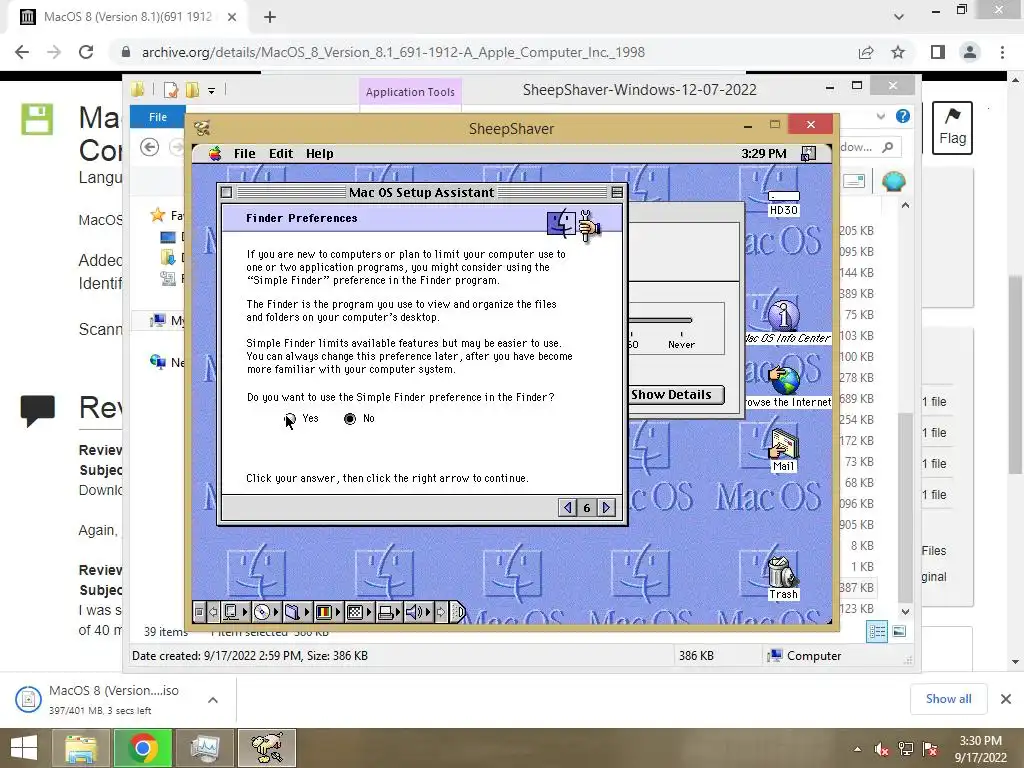Image resolution: width=1024 pixels, height=768 pixels.
Task: Click the Properties icon in Quick Access toolbar
Action: click(170, 90)
